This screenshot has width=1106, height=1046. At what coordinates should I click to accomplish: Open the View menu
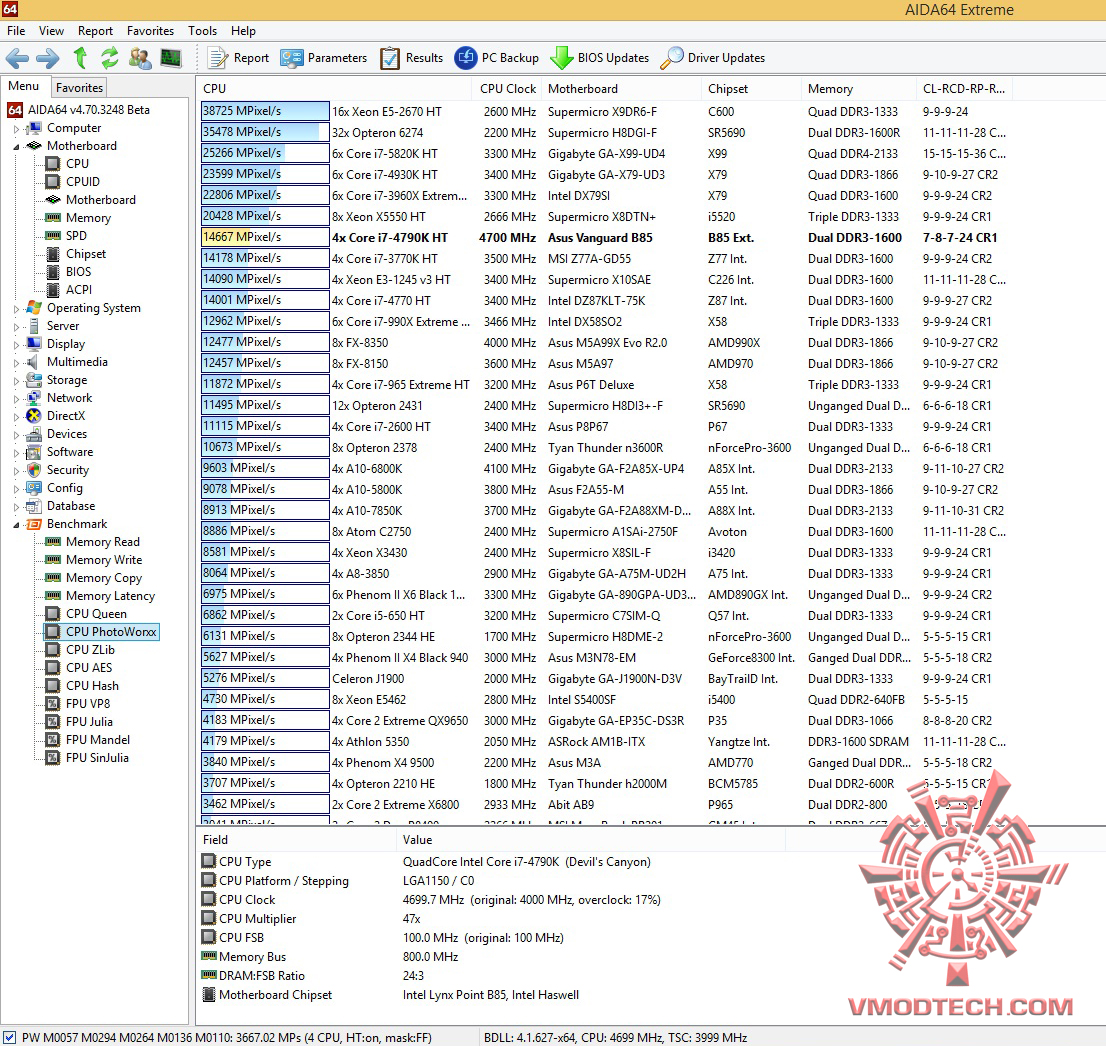(51, 31)
